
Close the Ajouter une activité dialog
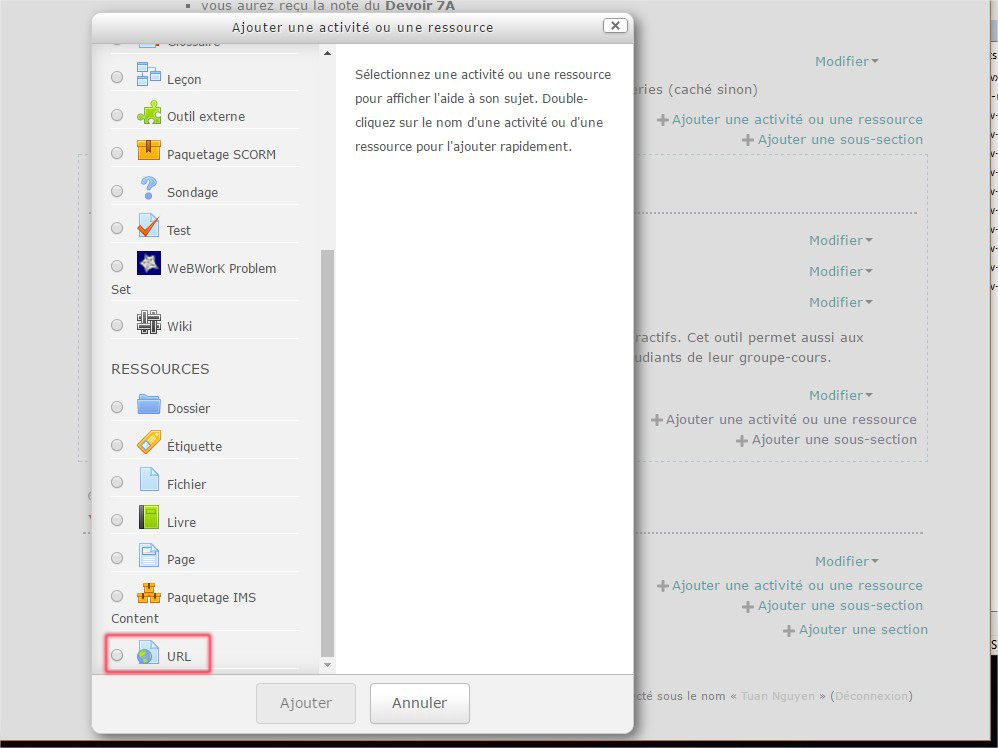616,26
